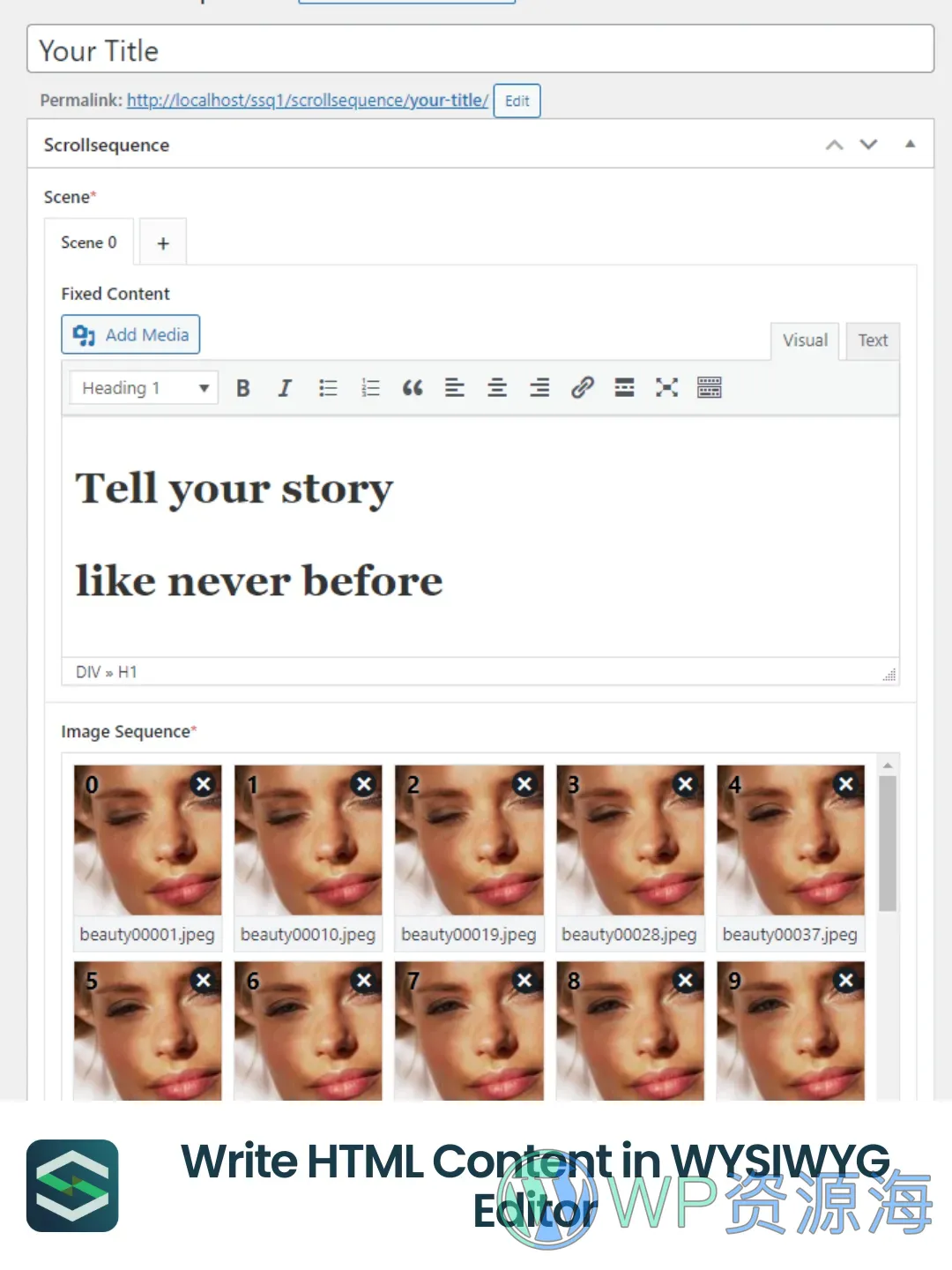
Task: Apply italic formatting to text
Action: click(285, 388)
